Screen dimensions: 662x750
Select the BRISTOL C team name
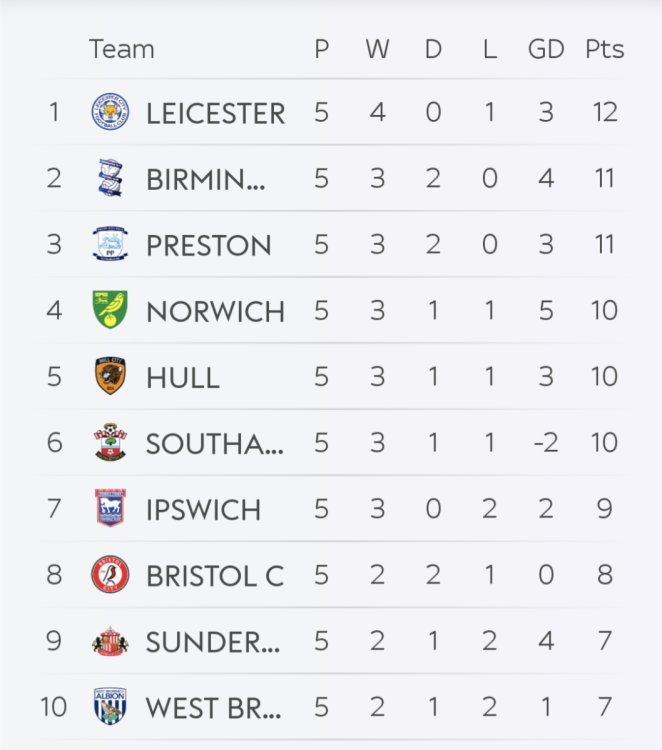coord(215,576)
